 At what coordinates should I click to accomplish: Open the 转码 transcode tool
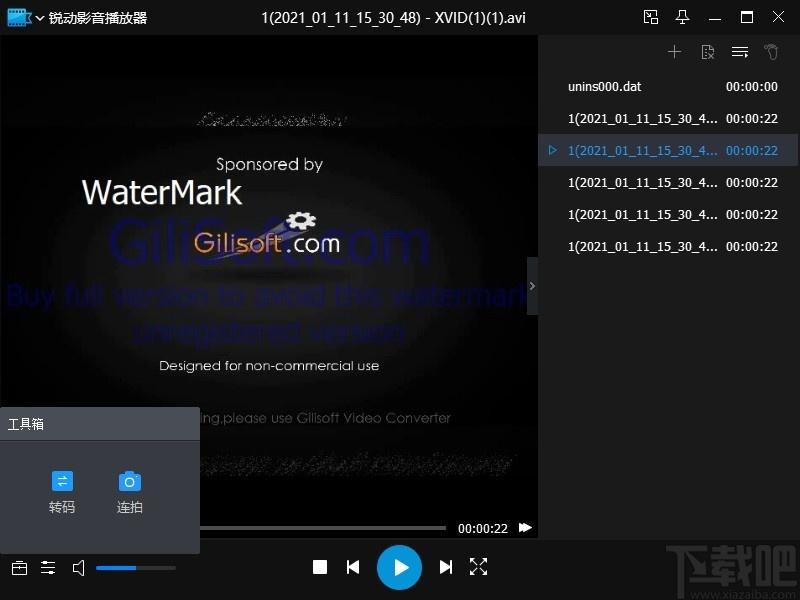62,492
